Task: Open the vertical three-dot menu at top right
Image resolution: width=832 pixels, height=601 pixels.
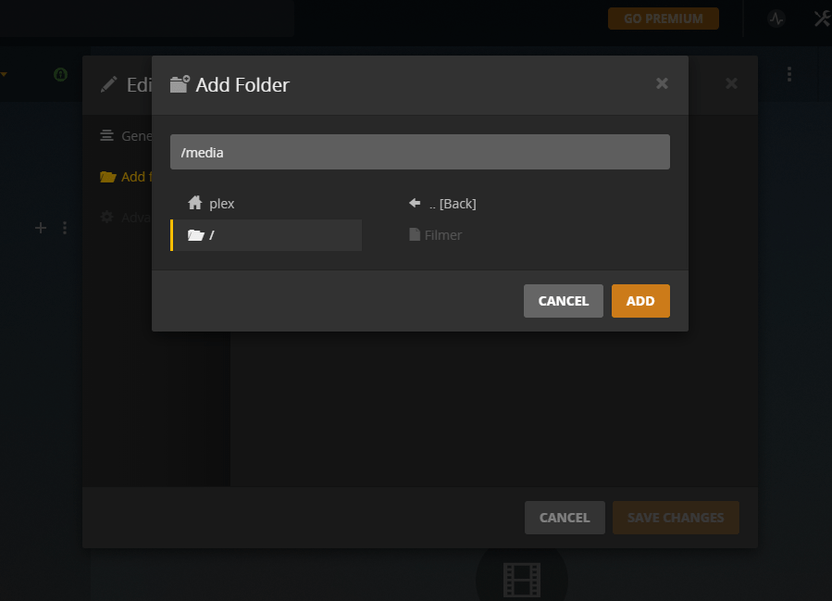Action: click(x=790, y=74)
